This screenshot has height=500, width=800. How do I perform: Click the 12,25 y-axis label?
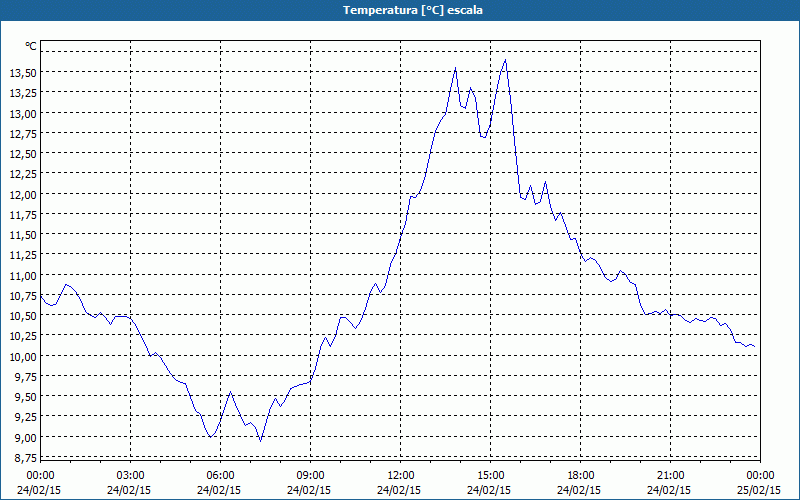coord(23,174)
